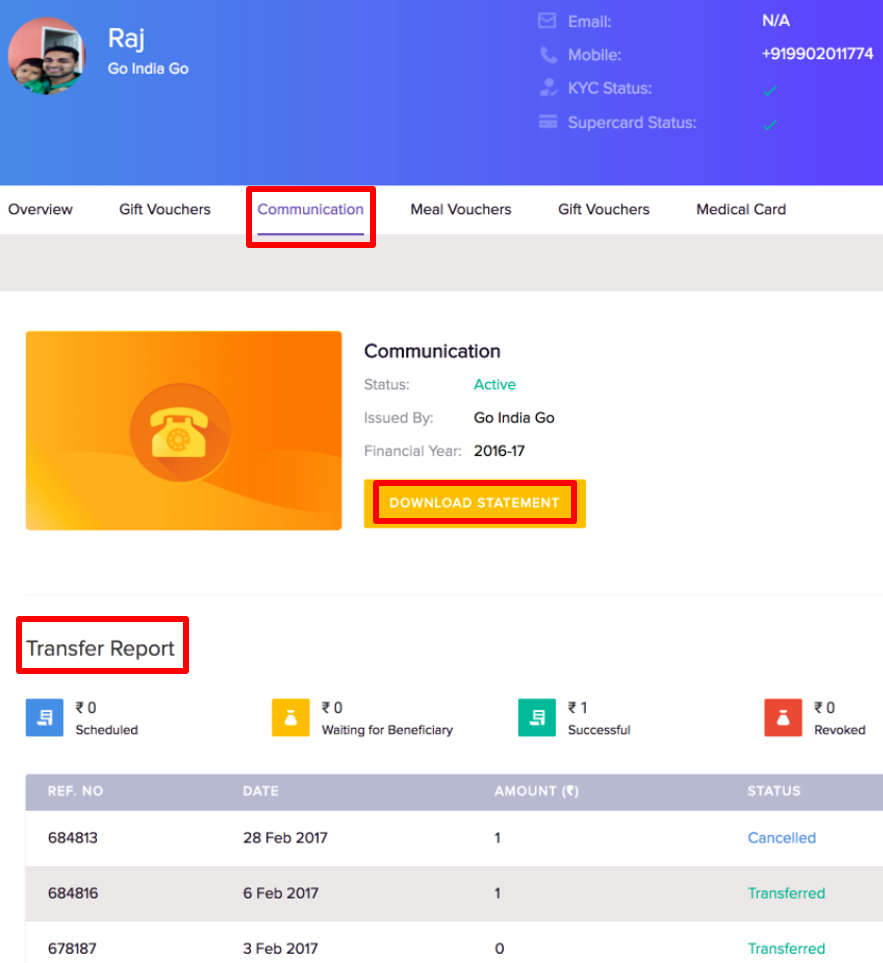Click the Download Statement button

pyautogui.click(x=475, y=503)
